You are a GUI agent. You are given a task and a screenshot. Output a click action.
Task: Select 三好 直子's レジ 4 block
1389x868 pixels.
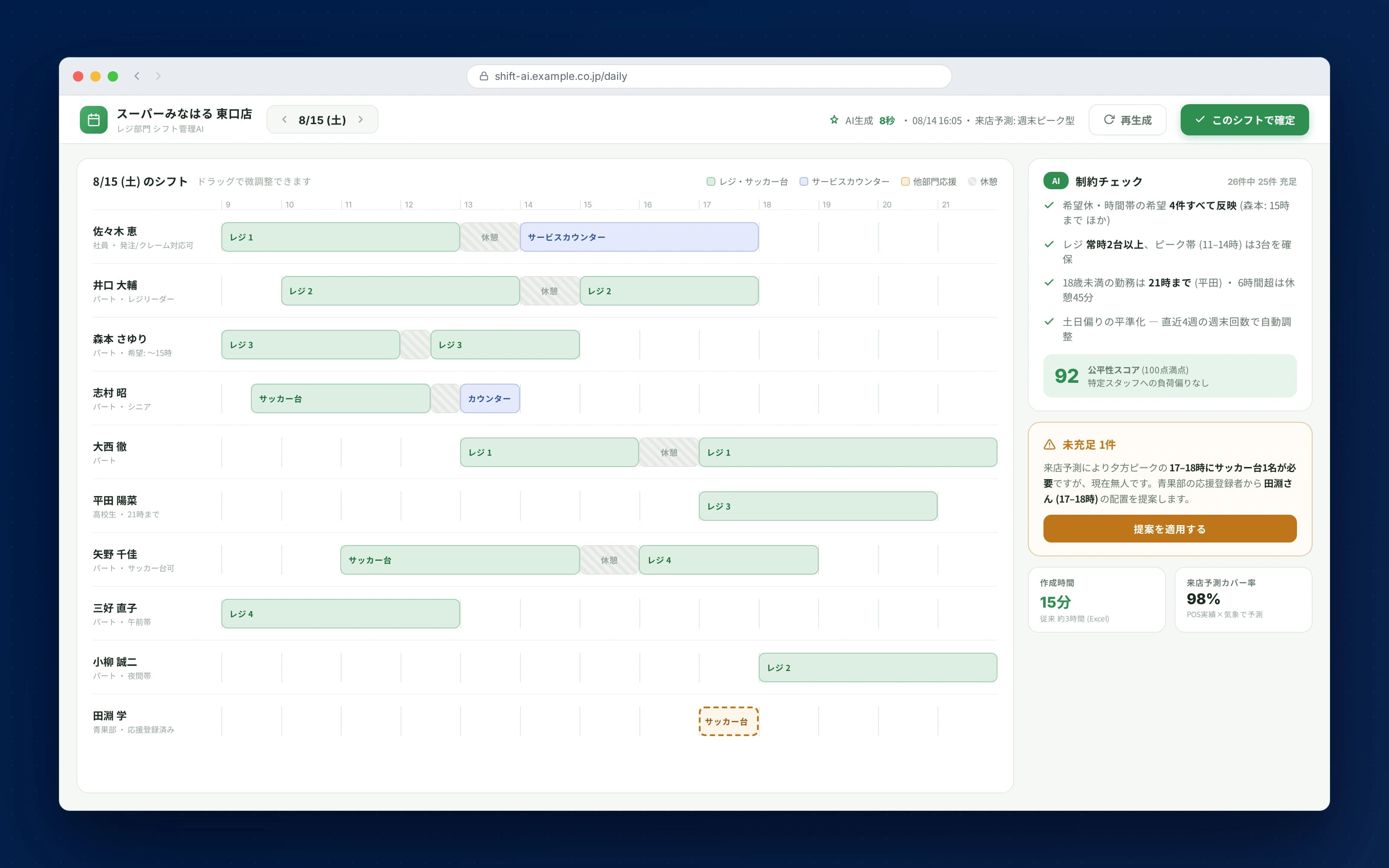tap(340, 614)
